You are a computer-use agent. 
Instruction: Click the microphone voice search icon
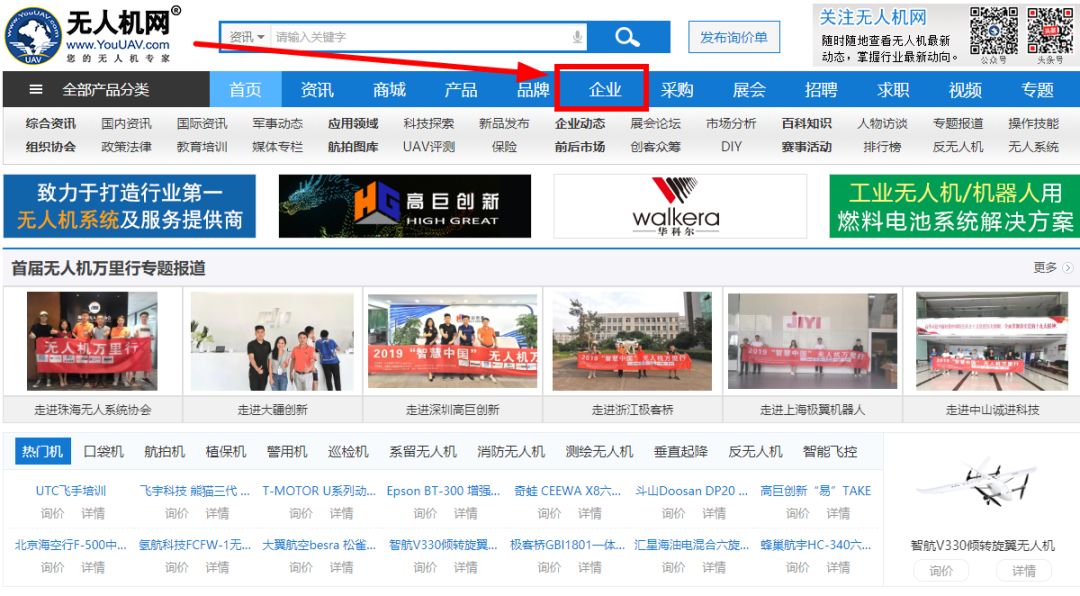tap(577, 37)
